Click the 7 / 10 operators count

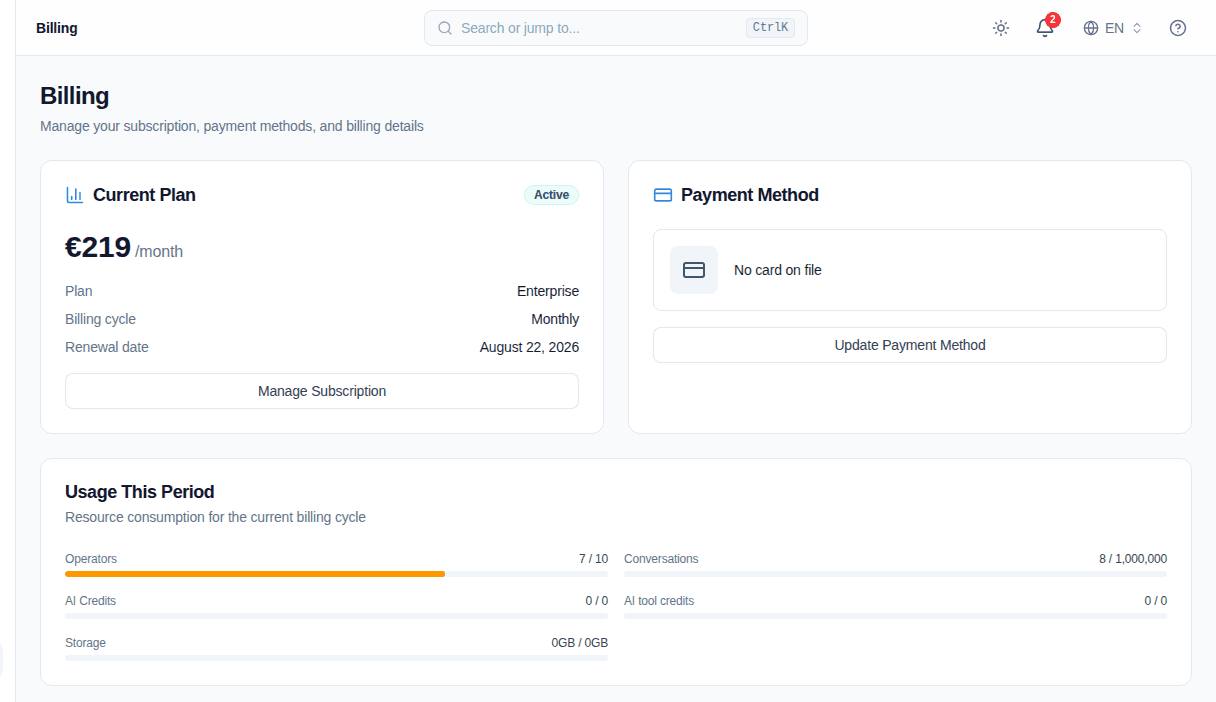pos(593,559)
